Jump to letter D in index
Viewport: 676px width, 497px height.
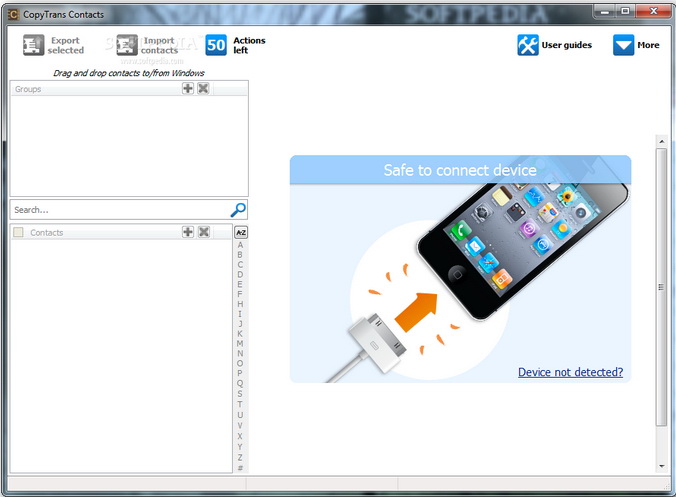pyautogui.click(x=240, y=275)
